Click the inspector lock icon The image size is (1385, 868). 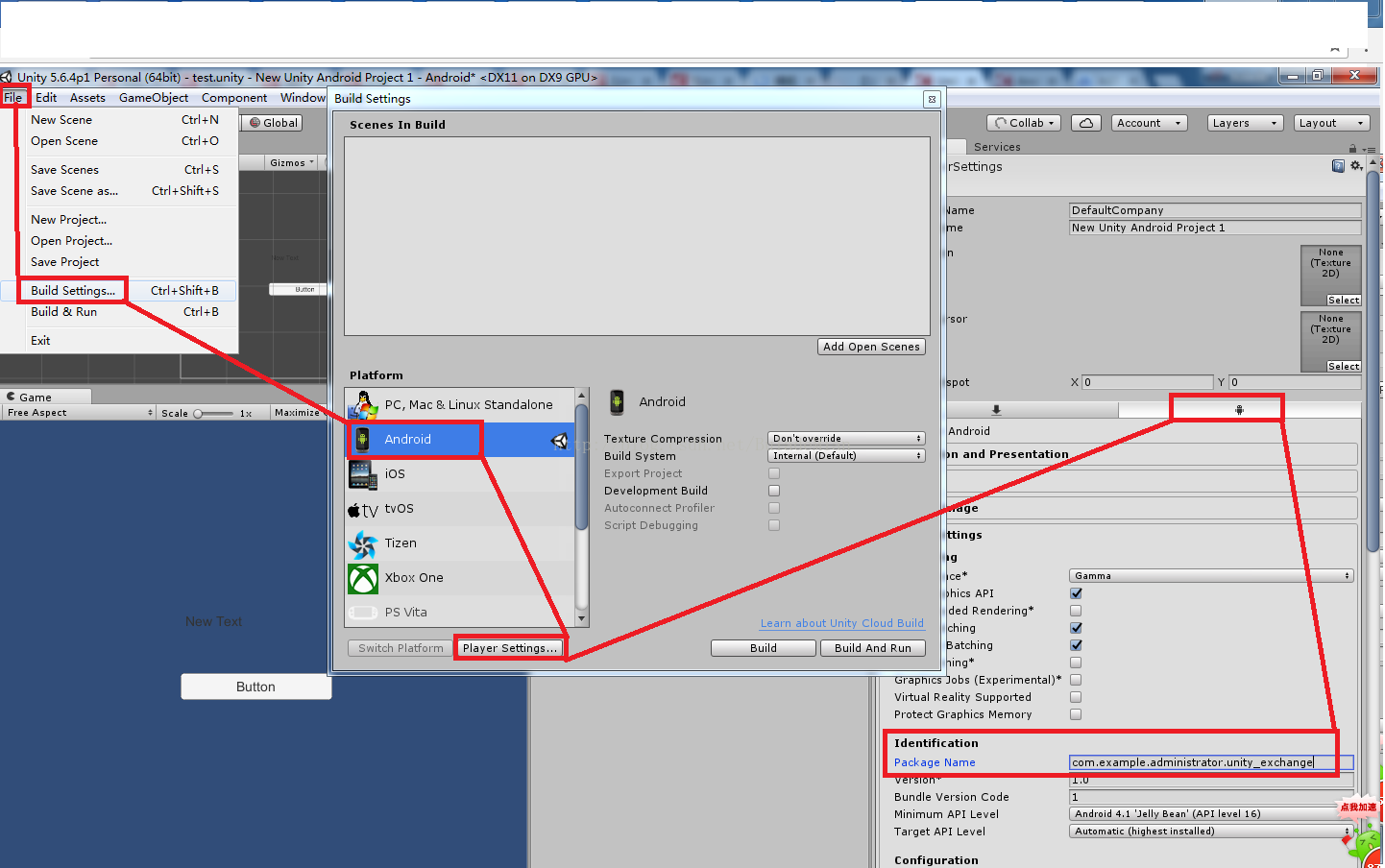click(1352, 148)
